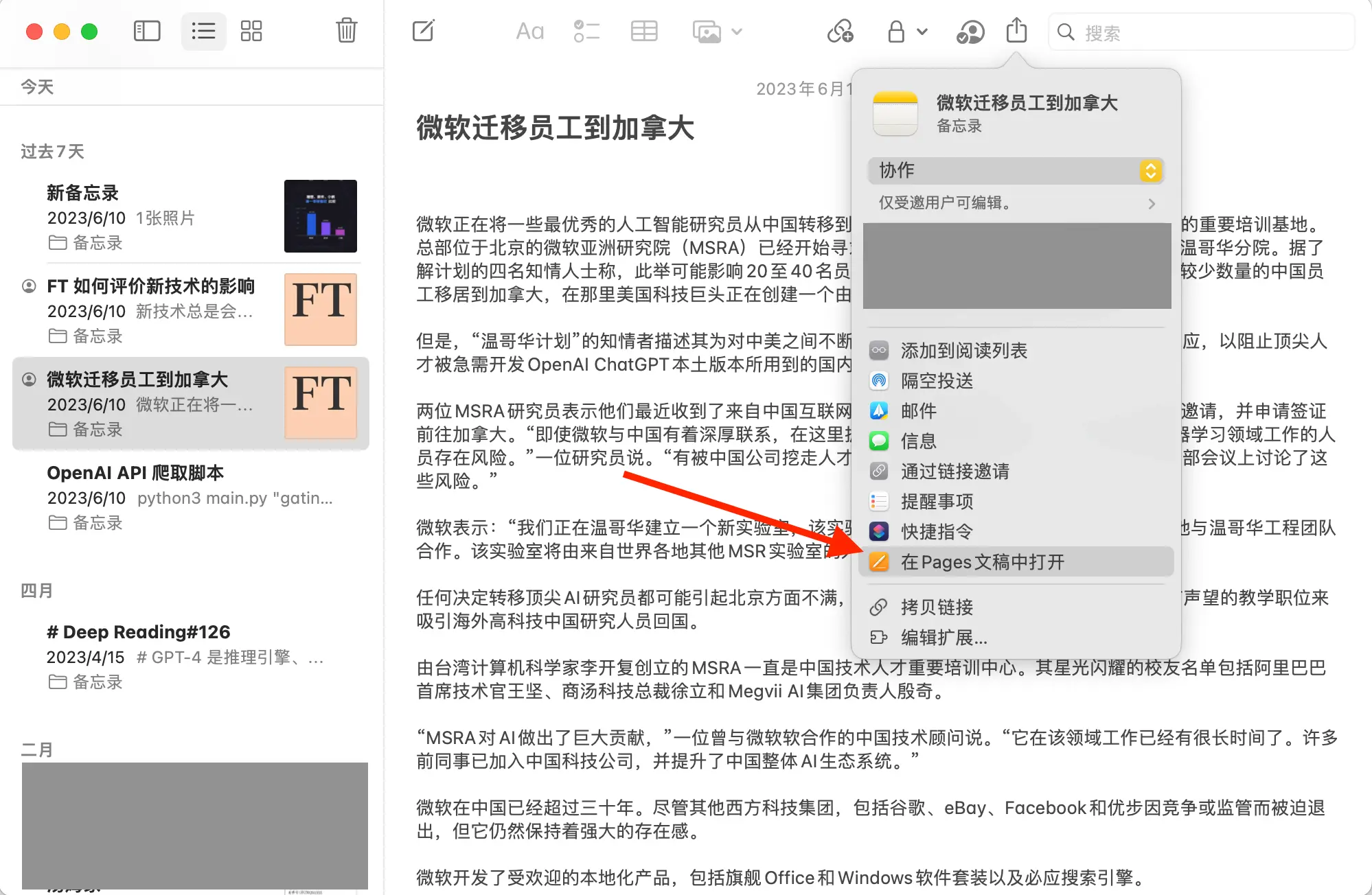
Task: Insert a checklist
Action: point(586,32)
